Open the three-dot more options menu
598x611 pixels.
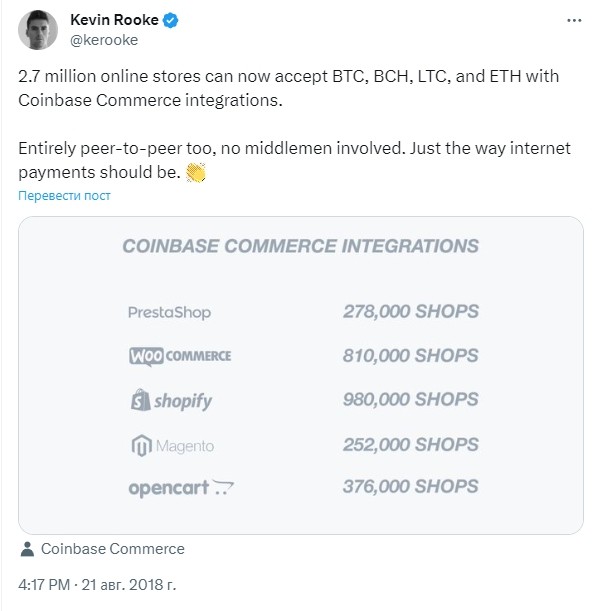pyautogui.click(x=574, y=20)
